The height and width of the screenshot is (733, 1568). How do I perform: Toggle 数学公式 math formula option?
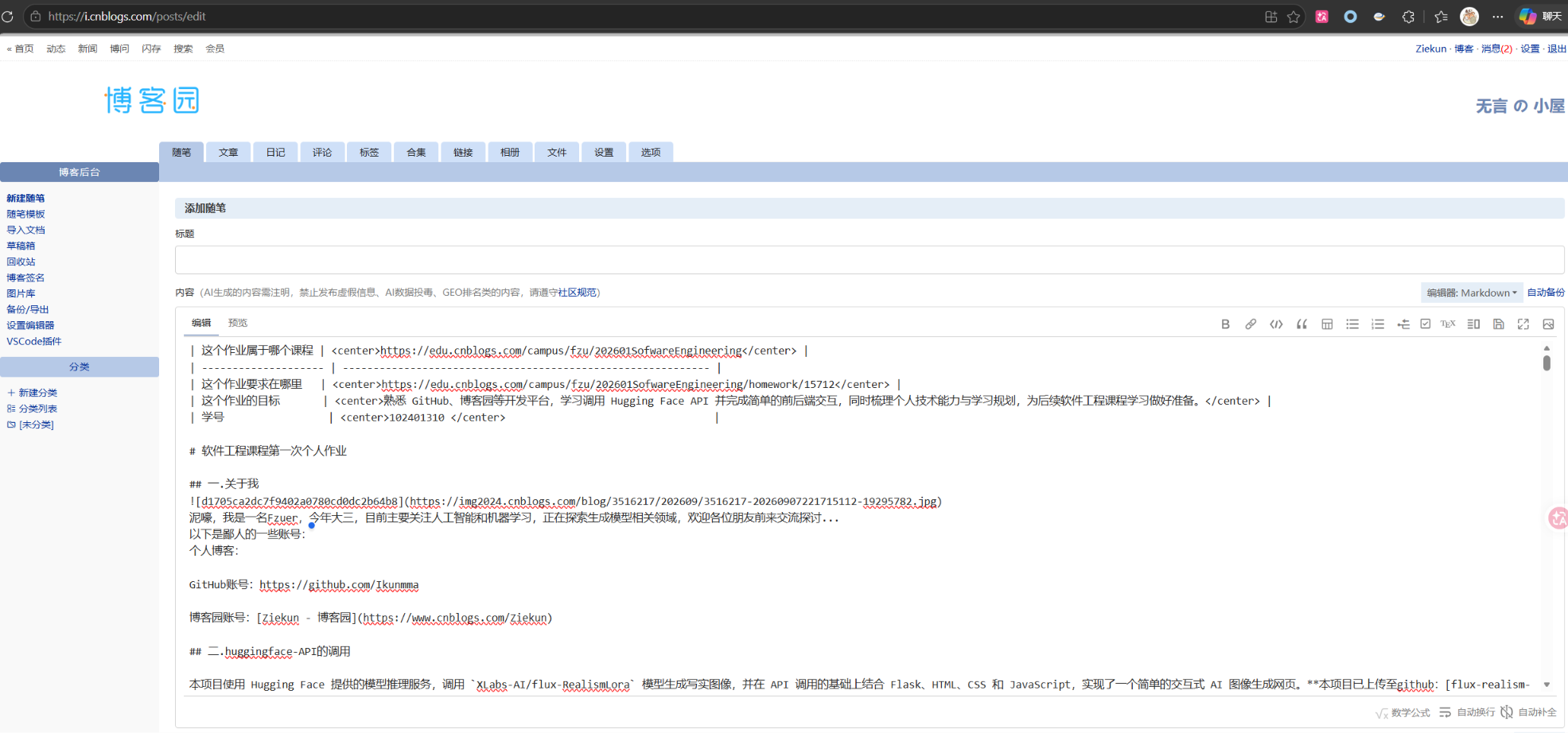coord(1403,712)
